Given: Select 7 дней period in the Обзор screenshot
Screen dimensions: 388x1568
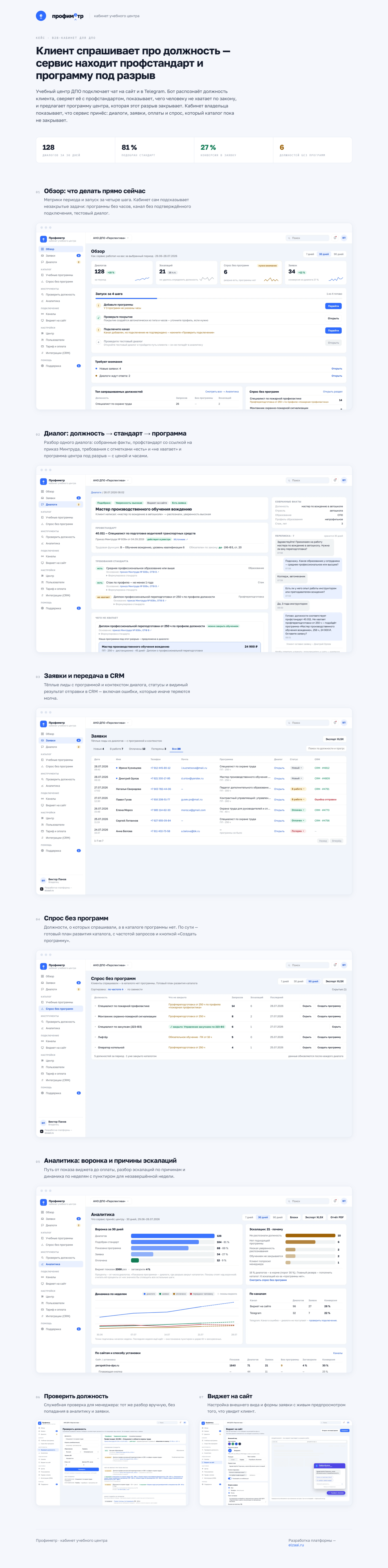Looking at the screenshot, I should 311,254.
